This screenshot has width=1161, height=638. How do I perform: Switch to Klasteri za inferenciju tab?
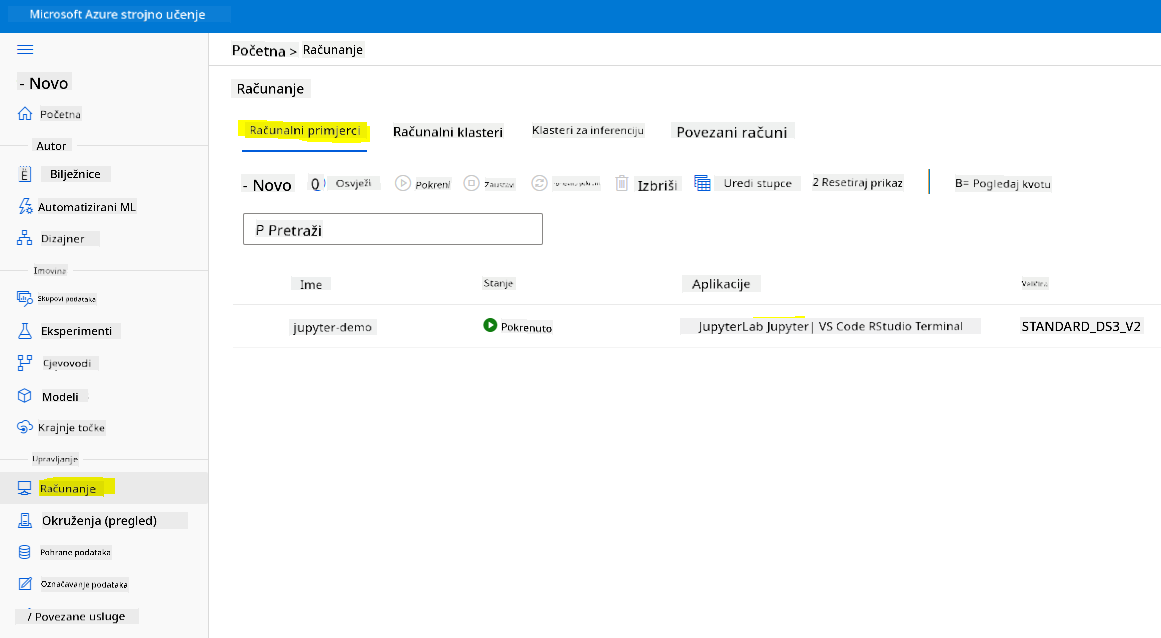pos(588,130)
